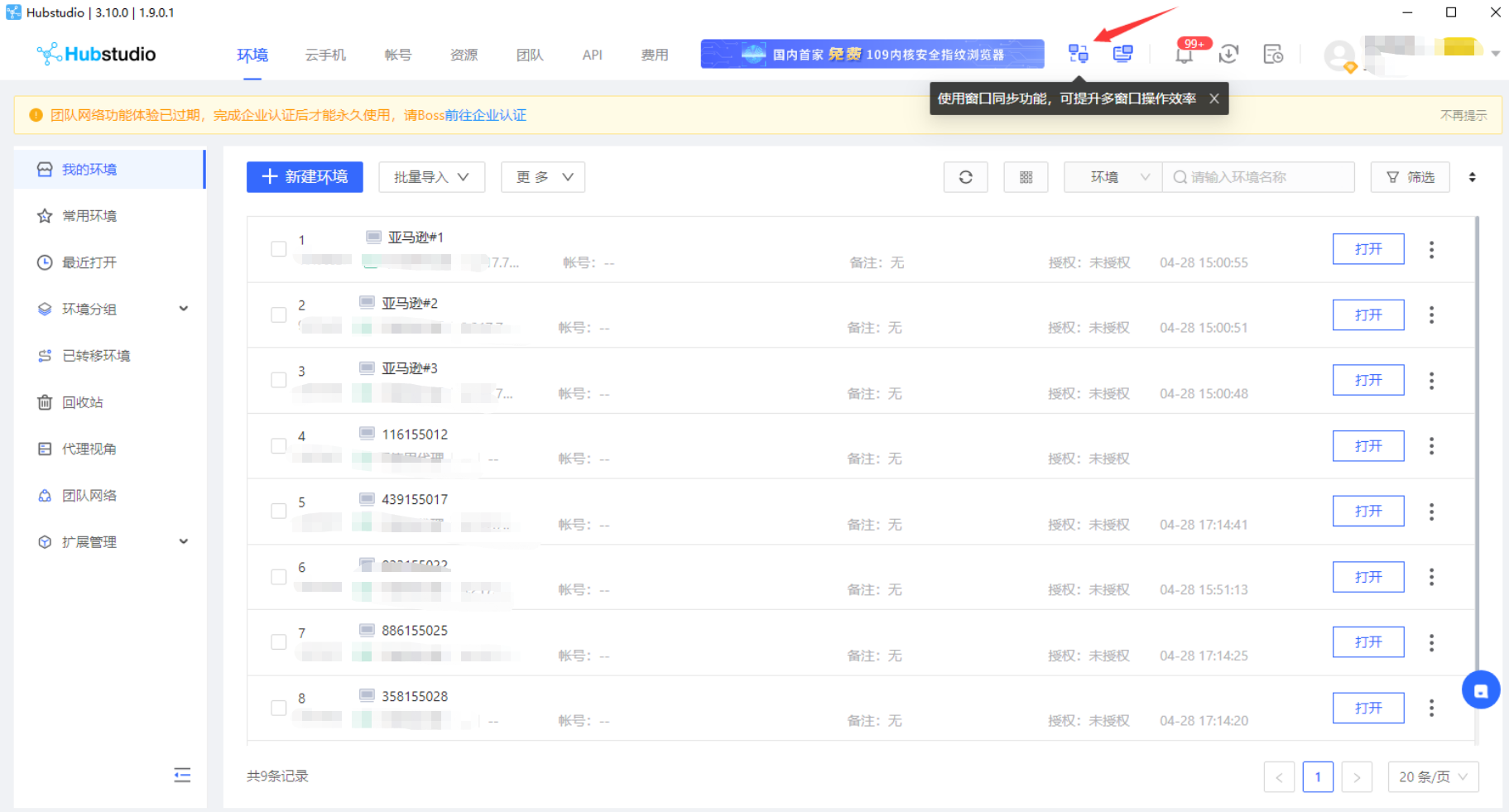
Task: Check the box for 439155017 row
Action: point(279,512)
